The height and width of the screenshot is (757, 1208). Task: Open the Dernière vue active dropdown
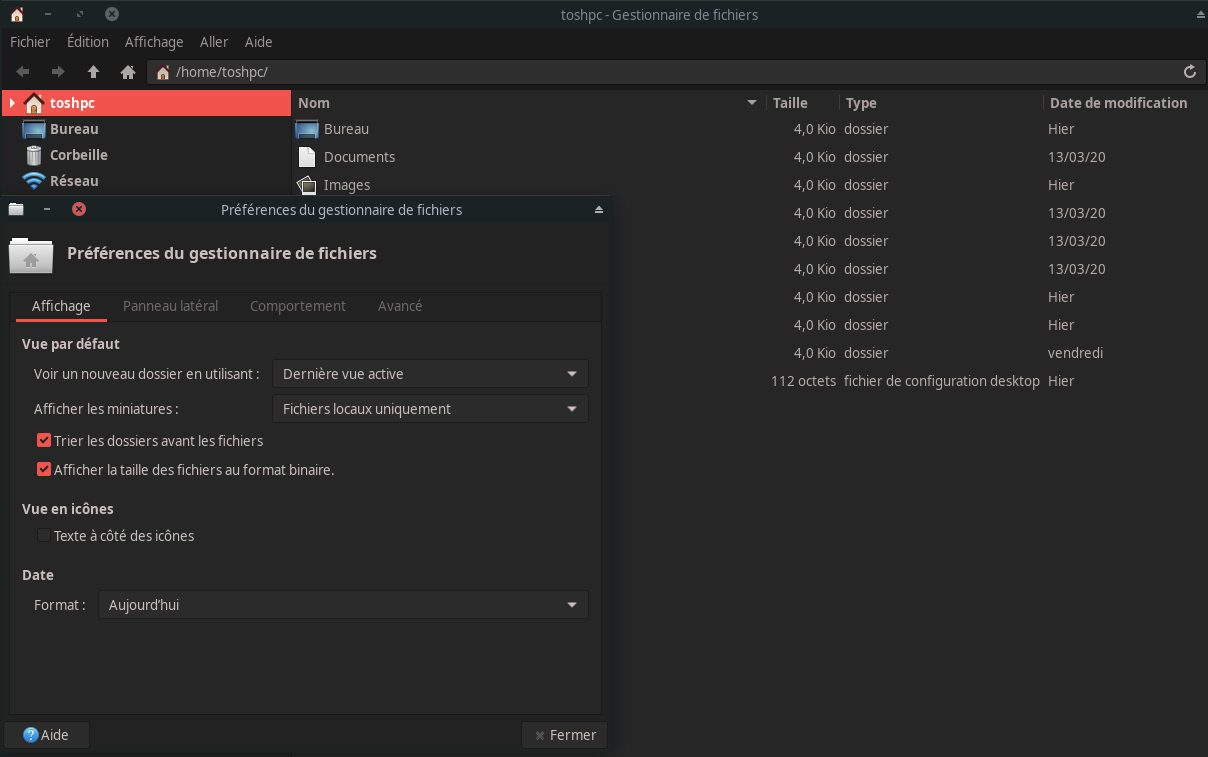(430, 374)
